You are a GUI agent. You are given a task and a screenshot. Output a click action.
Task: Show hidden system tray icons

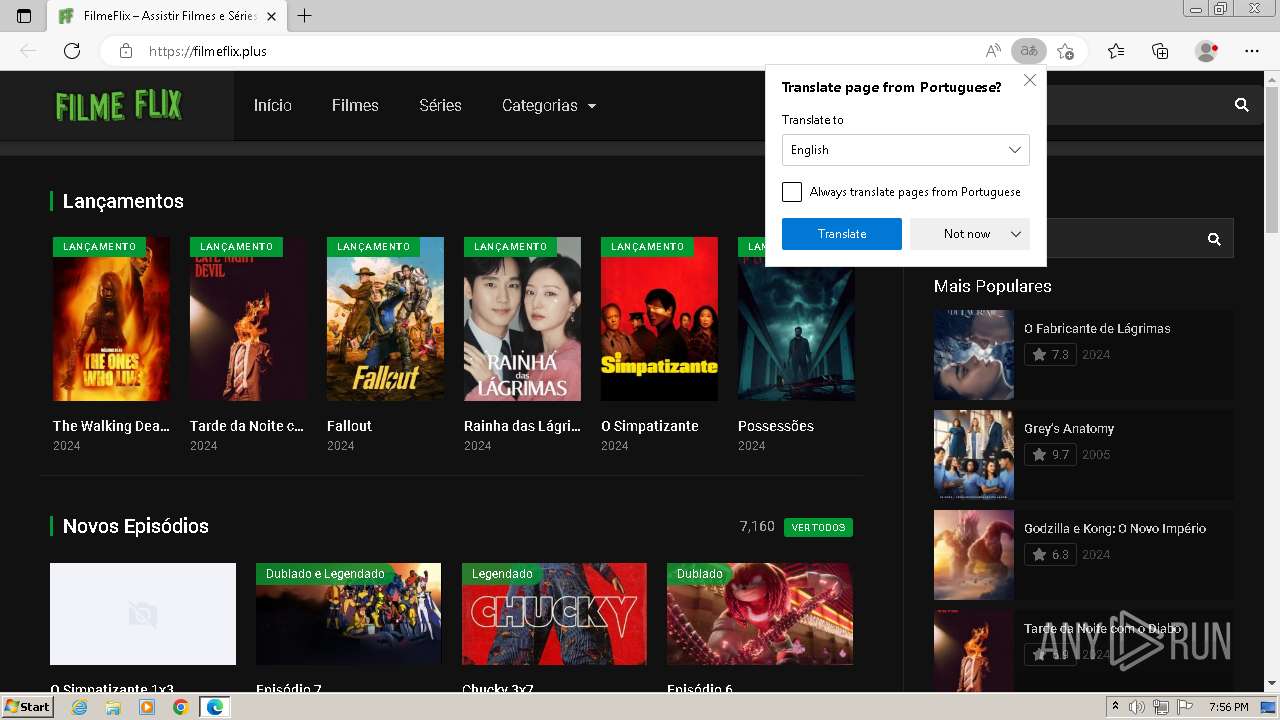pyautogui.click(x=1116, y=707)
